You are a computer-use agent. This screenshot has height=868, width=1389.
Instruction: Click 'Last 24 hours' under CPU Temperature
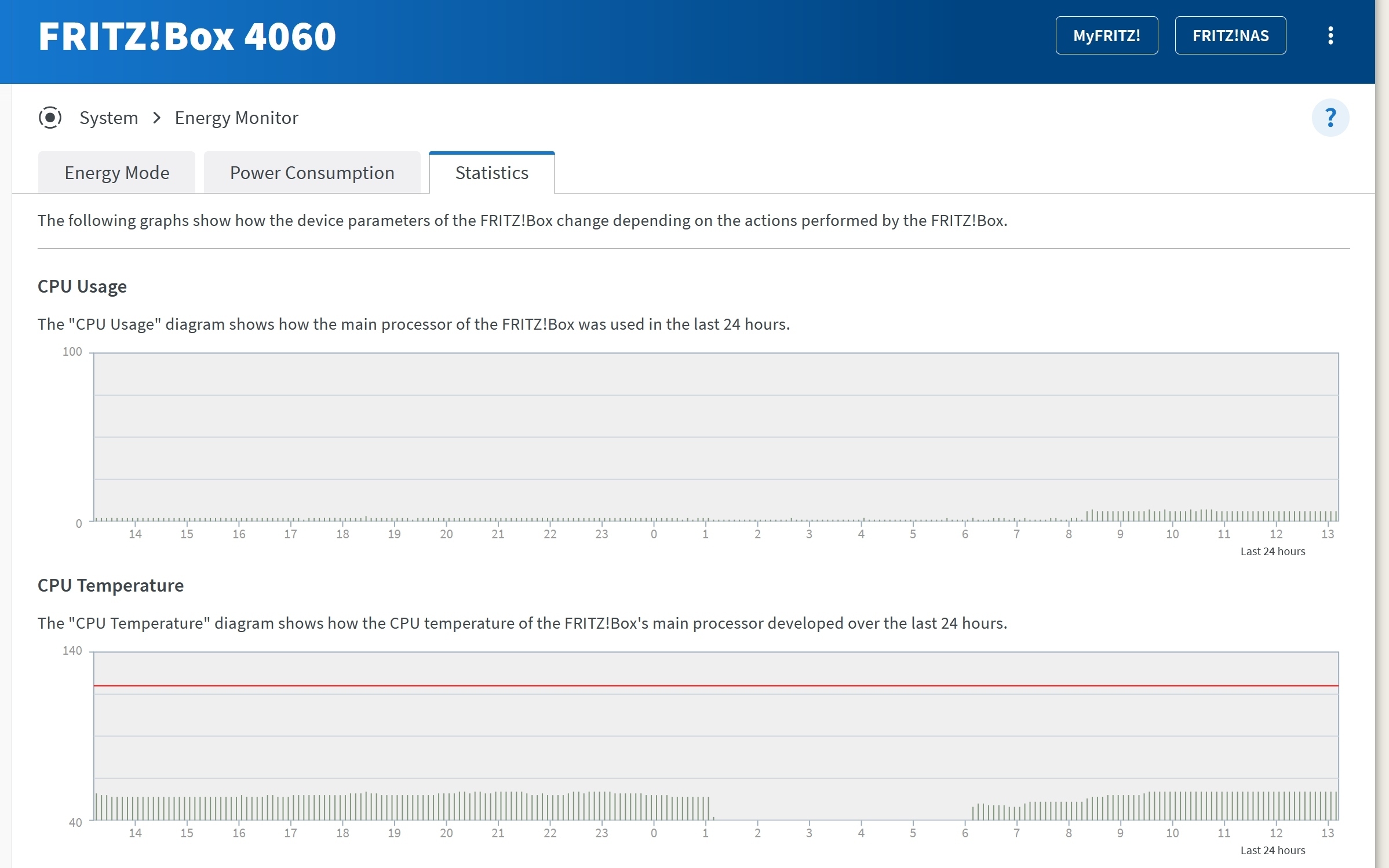[1273, 851]
